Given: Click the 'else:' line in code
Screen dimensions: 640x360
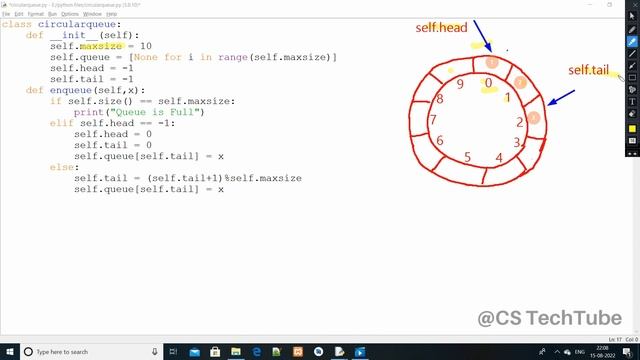Looking at the screenshot, I should (64, 167).
